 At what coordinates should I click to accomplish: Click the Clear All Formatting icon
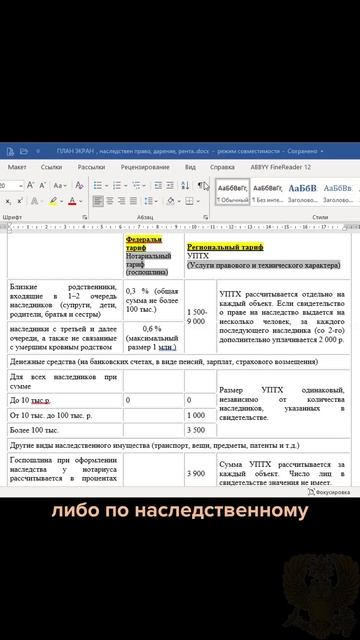point(79,186)
